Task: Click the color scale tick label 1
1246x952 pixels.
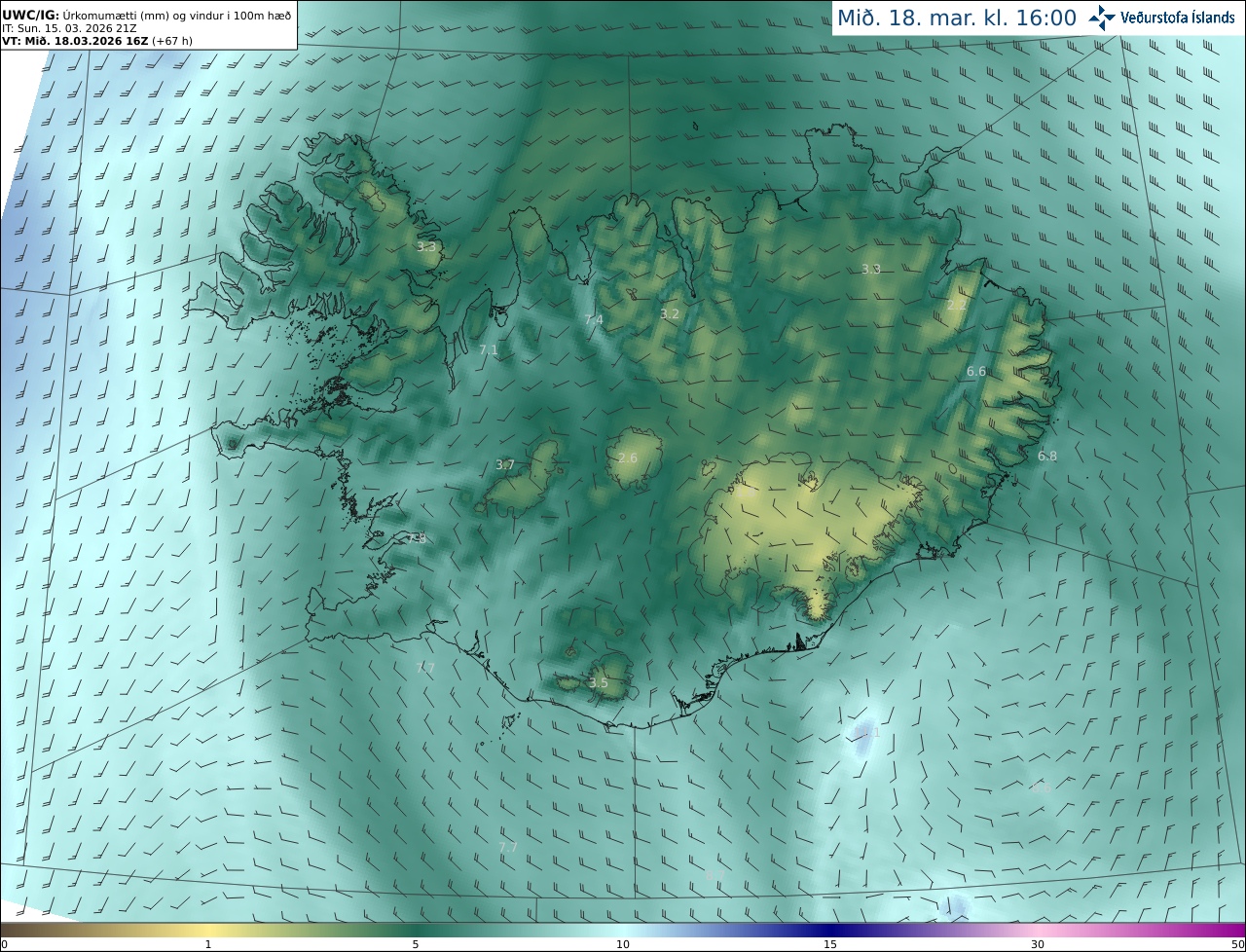Action: point(208,944)
